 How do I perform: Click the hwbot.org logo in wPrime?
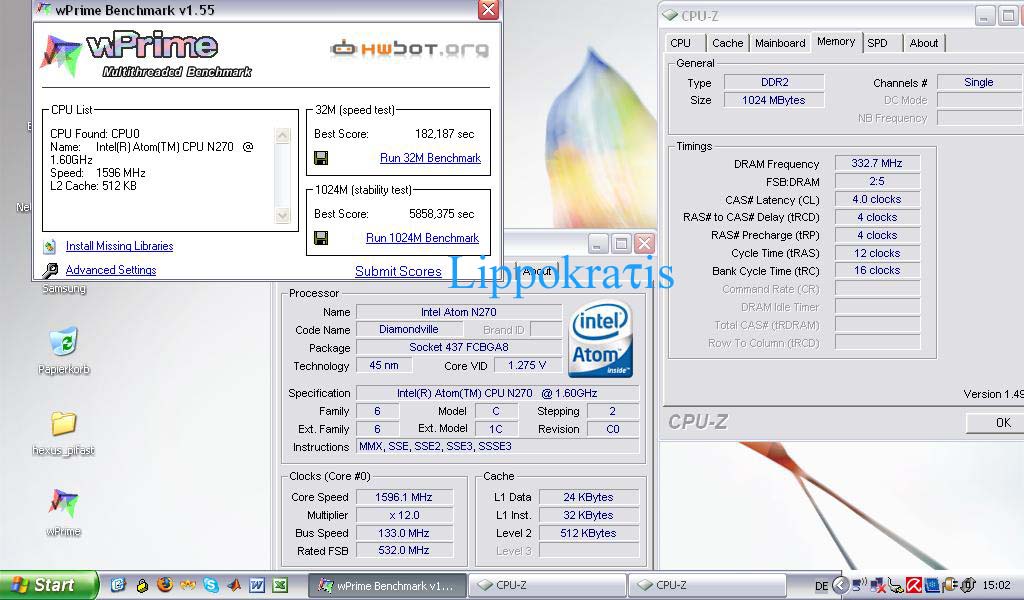(409, 48)
